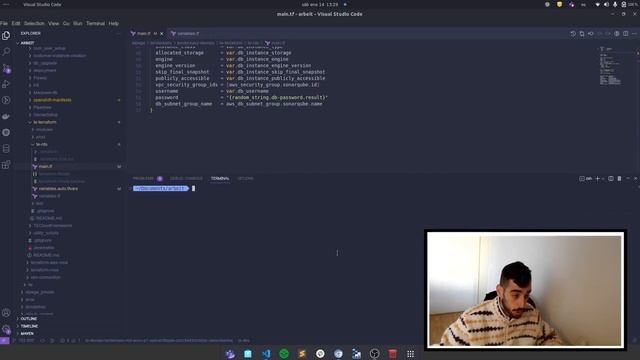640x360 pixels.
Task: Open the Run and Debug view
Action: tap(6, 84)
